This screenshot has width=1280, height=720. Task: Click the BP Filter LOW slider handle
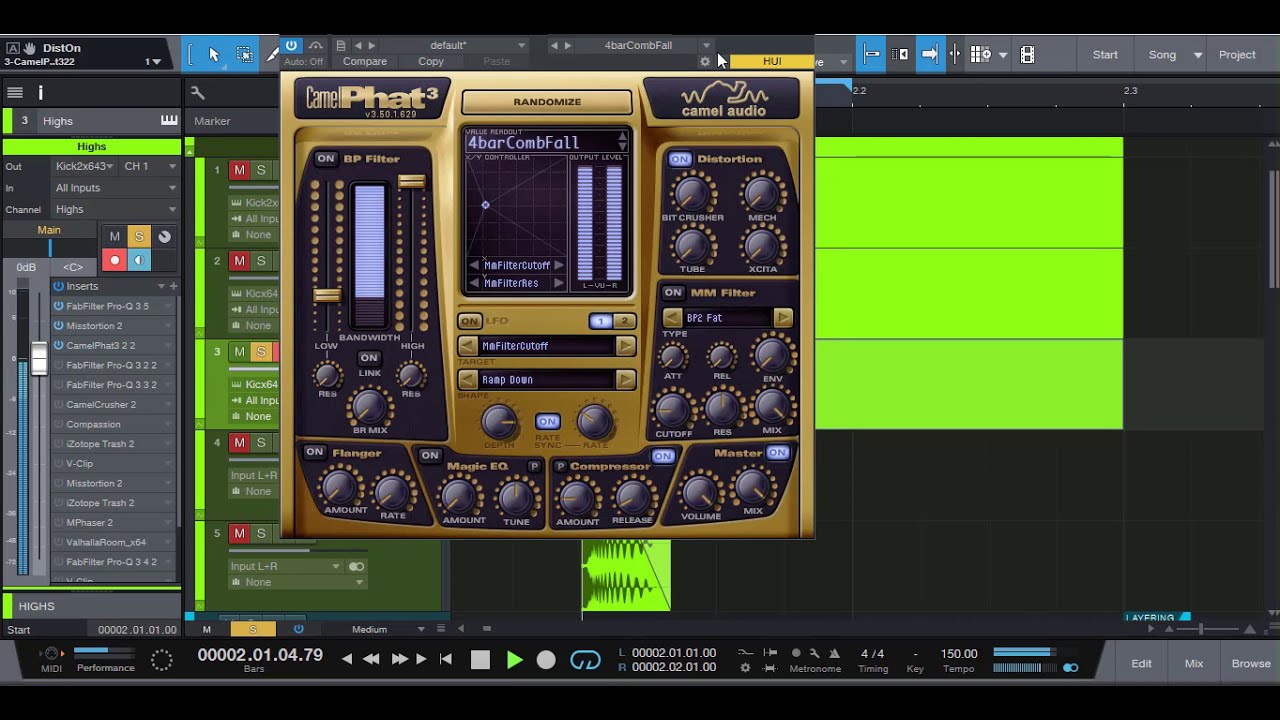[x=327, y=295]
